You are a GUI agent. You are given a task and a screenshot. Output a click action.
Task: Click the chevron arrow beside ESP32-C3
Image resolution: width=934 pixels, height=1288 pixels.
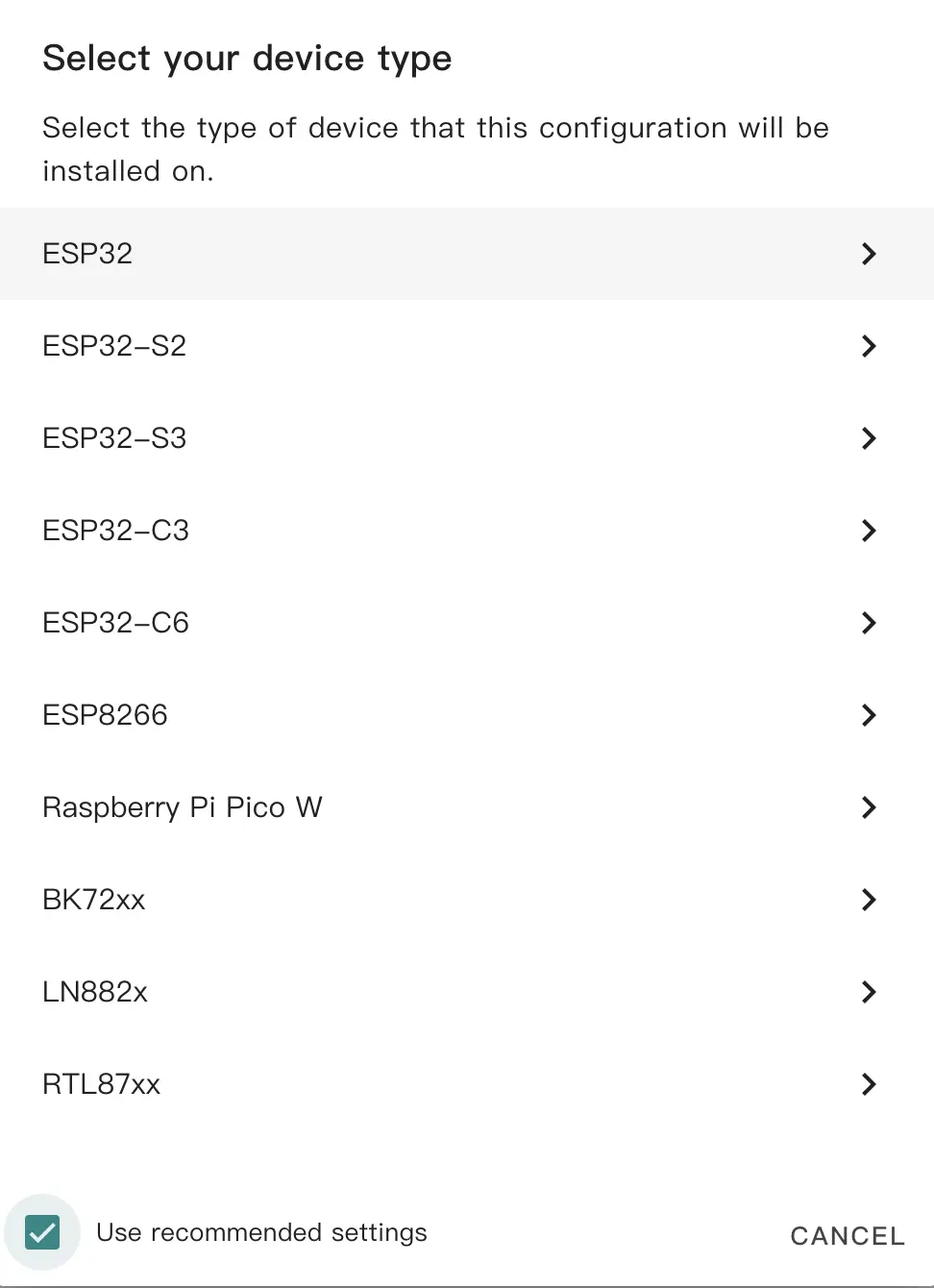click(869, 531)
